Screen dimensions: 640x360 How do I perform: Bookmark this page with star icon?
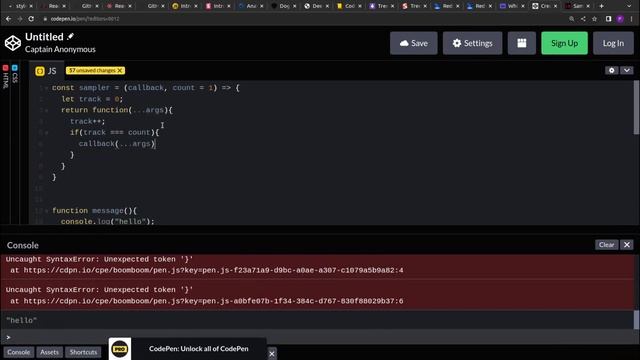[594, 19]
